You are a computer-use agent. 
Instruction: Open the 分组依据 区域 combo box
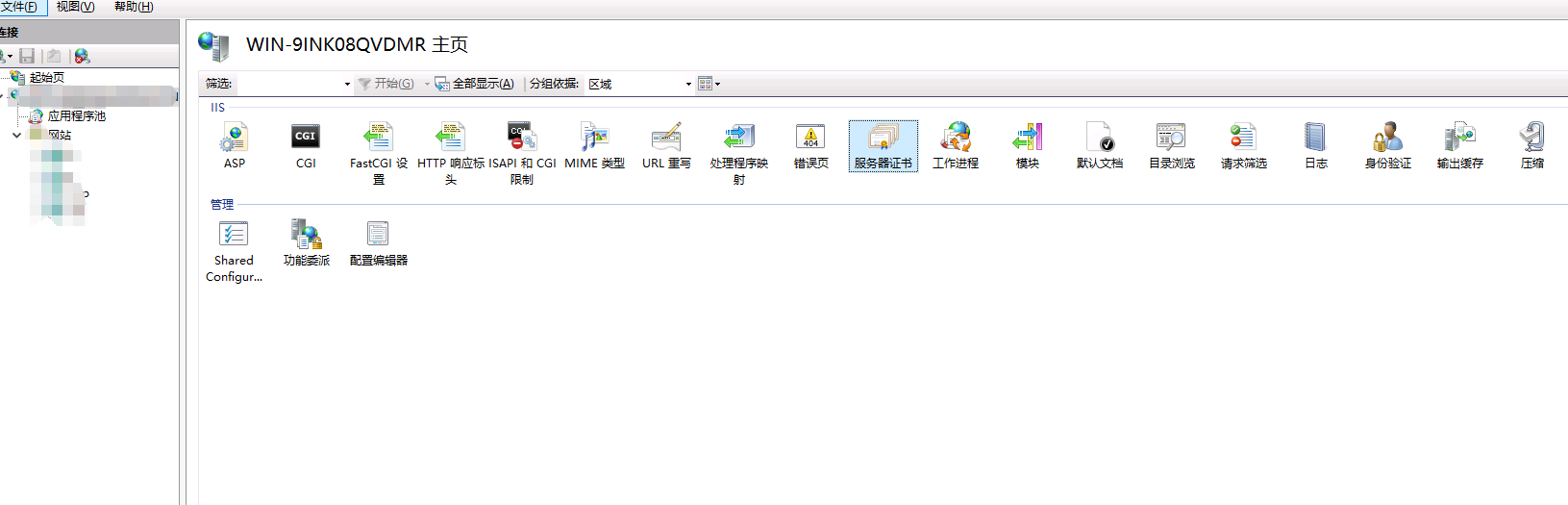(x=639, y=85)
